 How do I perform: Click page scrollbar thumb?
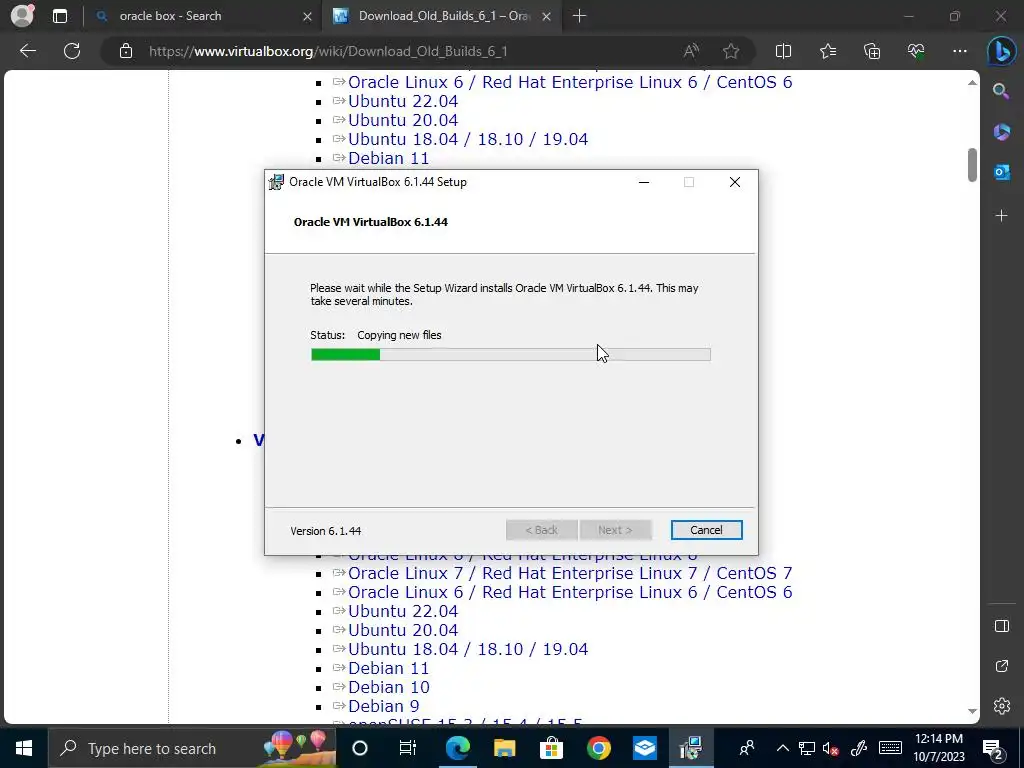click(972, 165)
